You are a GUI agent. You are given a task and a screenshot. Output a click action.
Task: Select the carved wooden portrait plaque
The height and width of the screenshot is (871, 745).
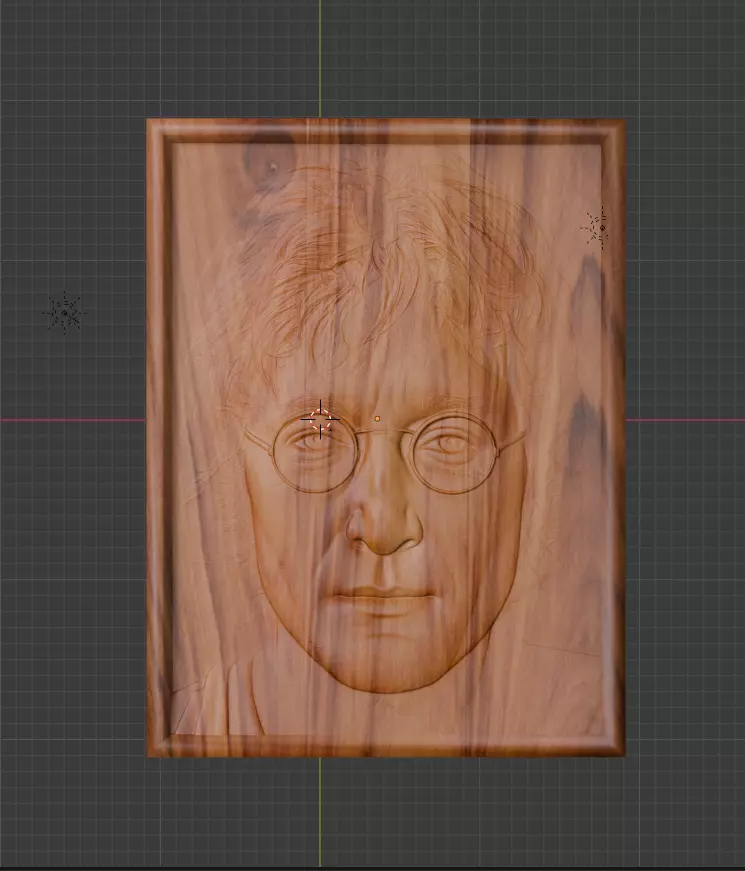[386, 437]
